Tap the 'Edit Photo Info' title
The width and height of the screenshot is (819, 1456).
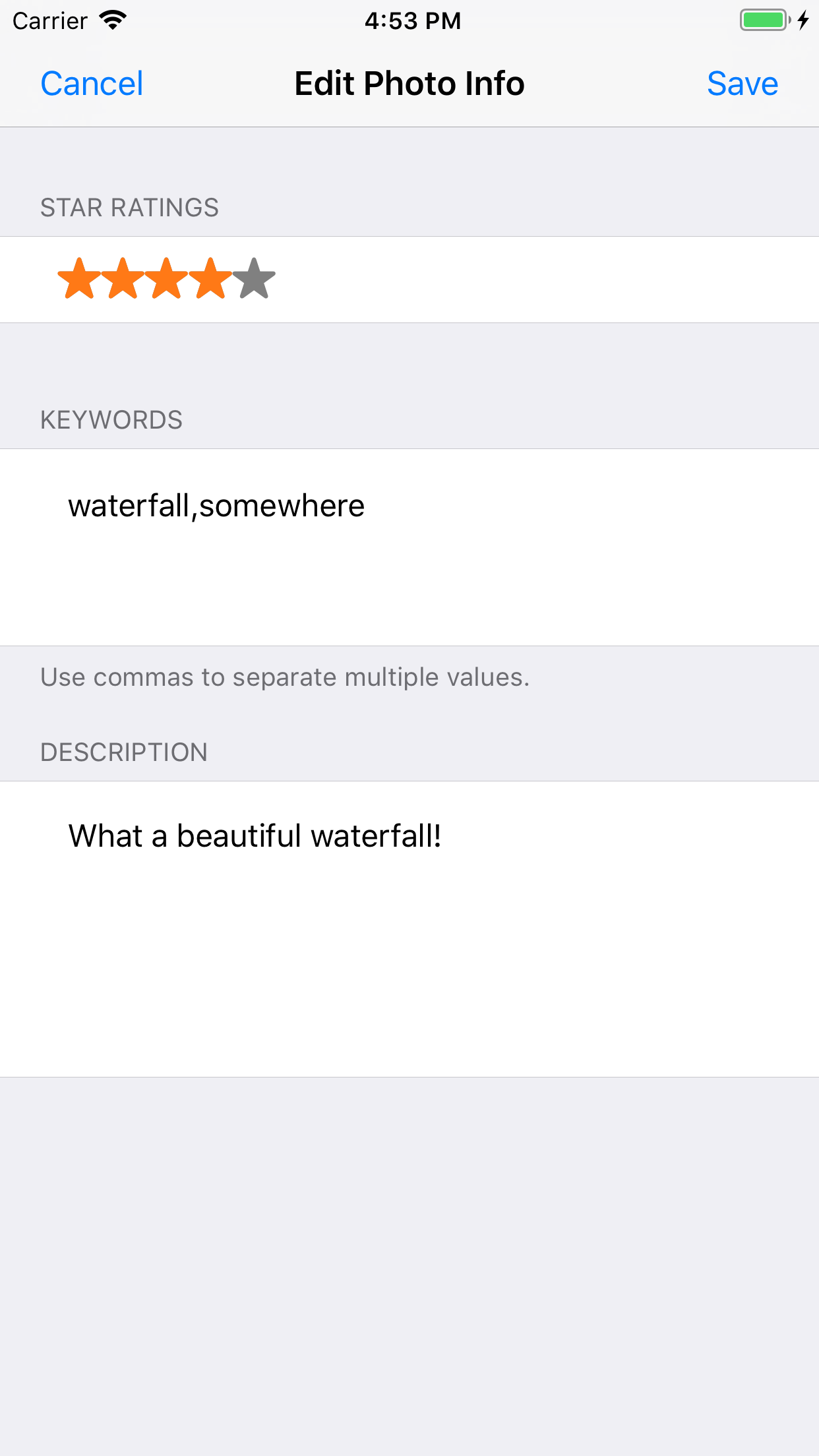pyautogui.click(x=409, y=84)
